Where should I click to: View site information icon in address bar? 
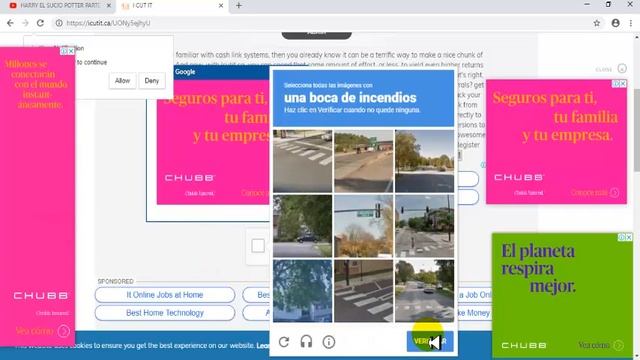coord(59,23)
